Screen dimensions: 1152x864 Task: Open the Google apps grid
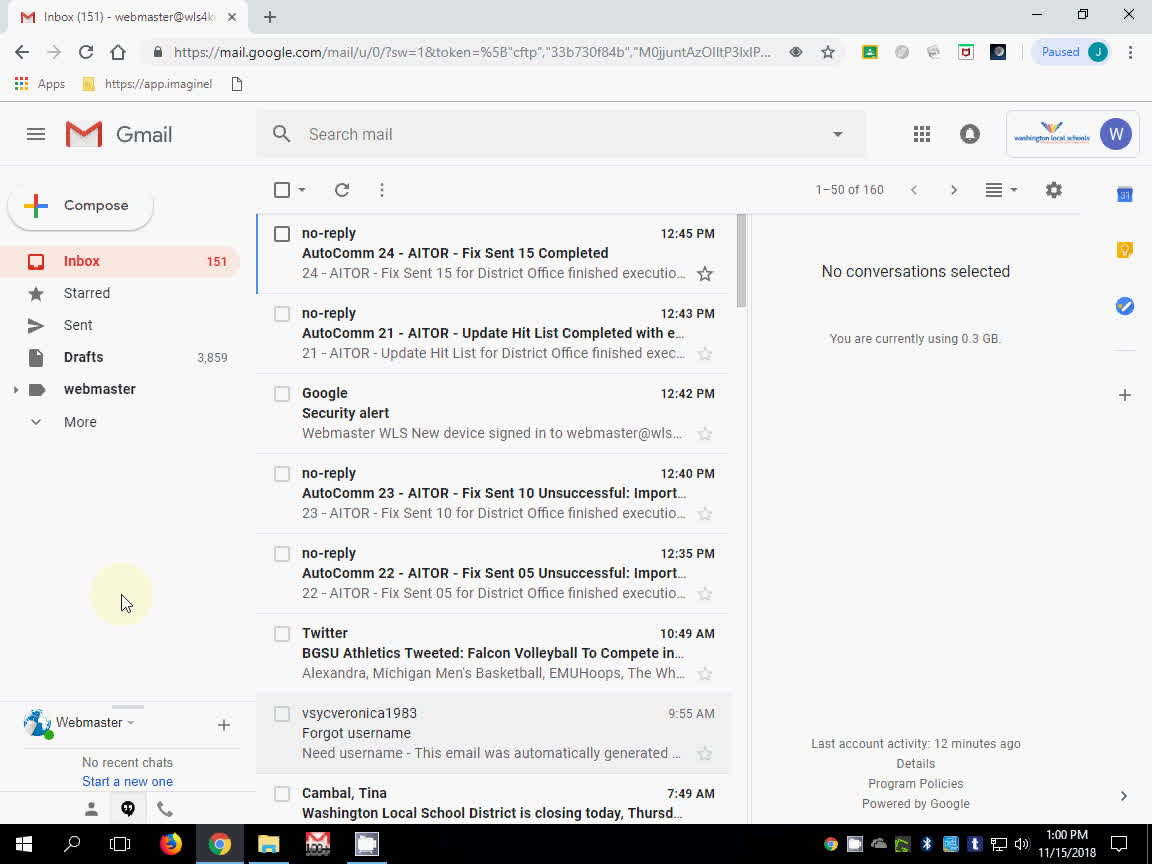click(921, 132)
